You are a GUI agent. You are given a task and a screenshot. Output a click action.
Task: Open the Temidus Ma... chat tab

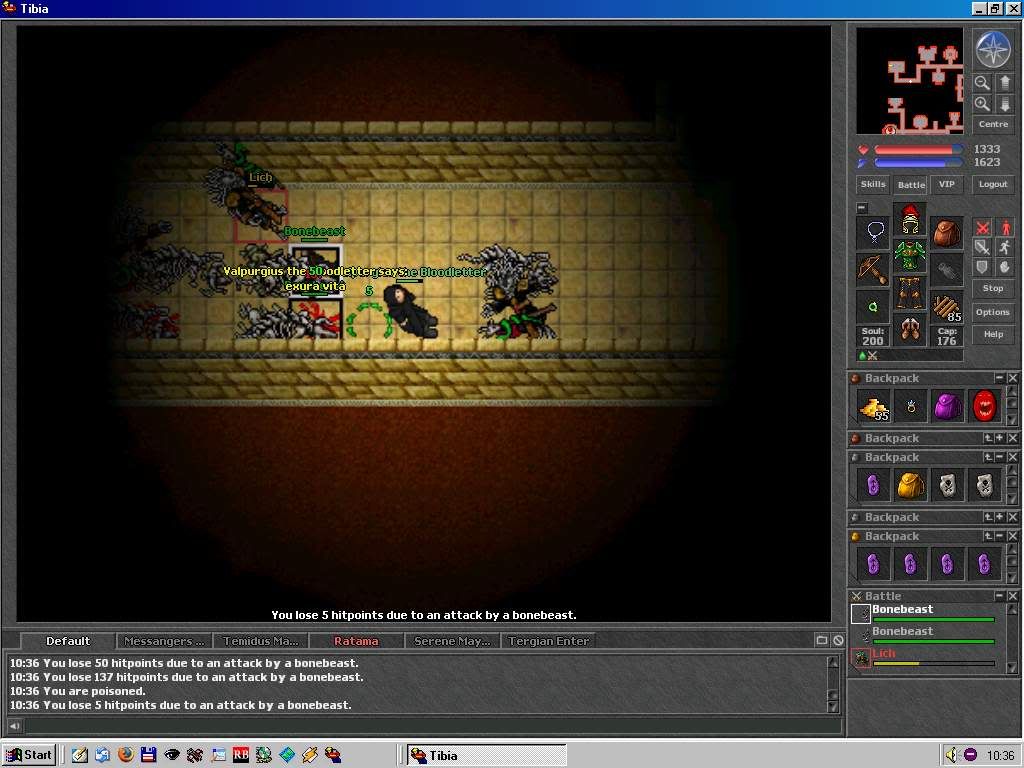click(260, 641)
